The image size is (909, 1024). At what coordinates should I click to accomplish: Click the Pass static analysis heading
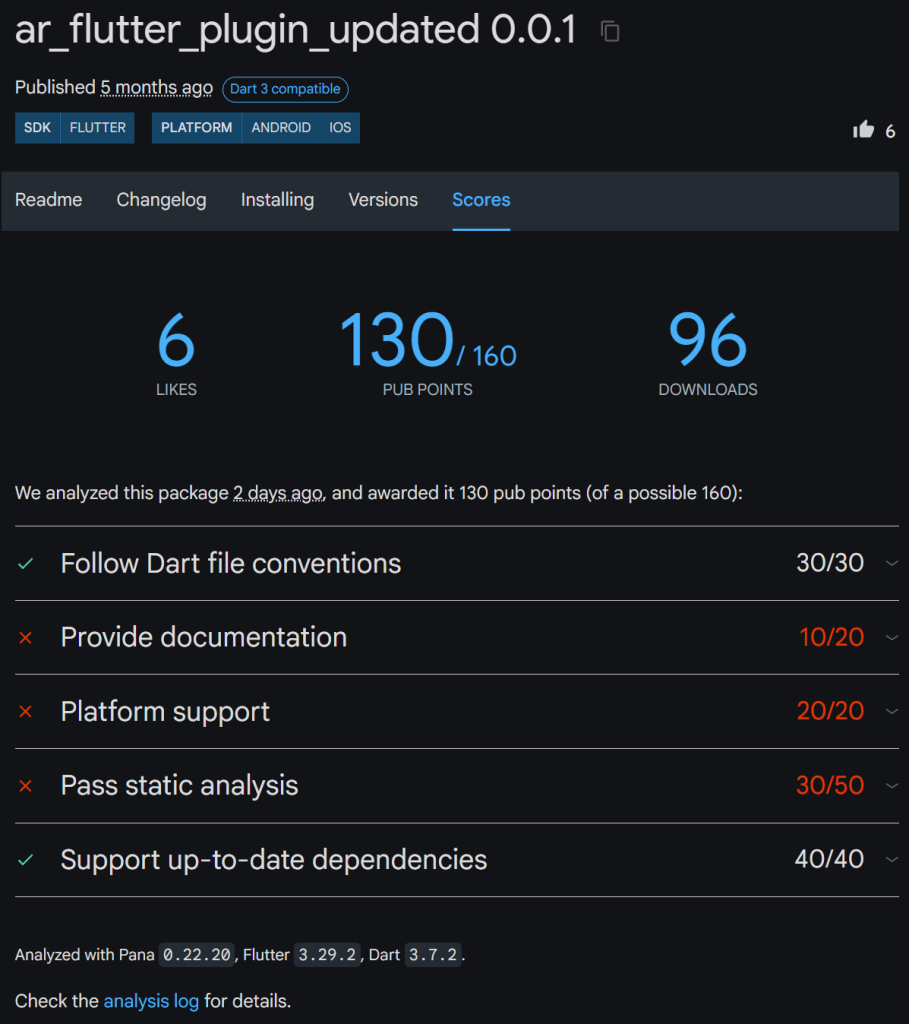click(180, 786)
